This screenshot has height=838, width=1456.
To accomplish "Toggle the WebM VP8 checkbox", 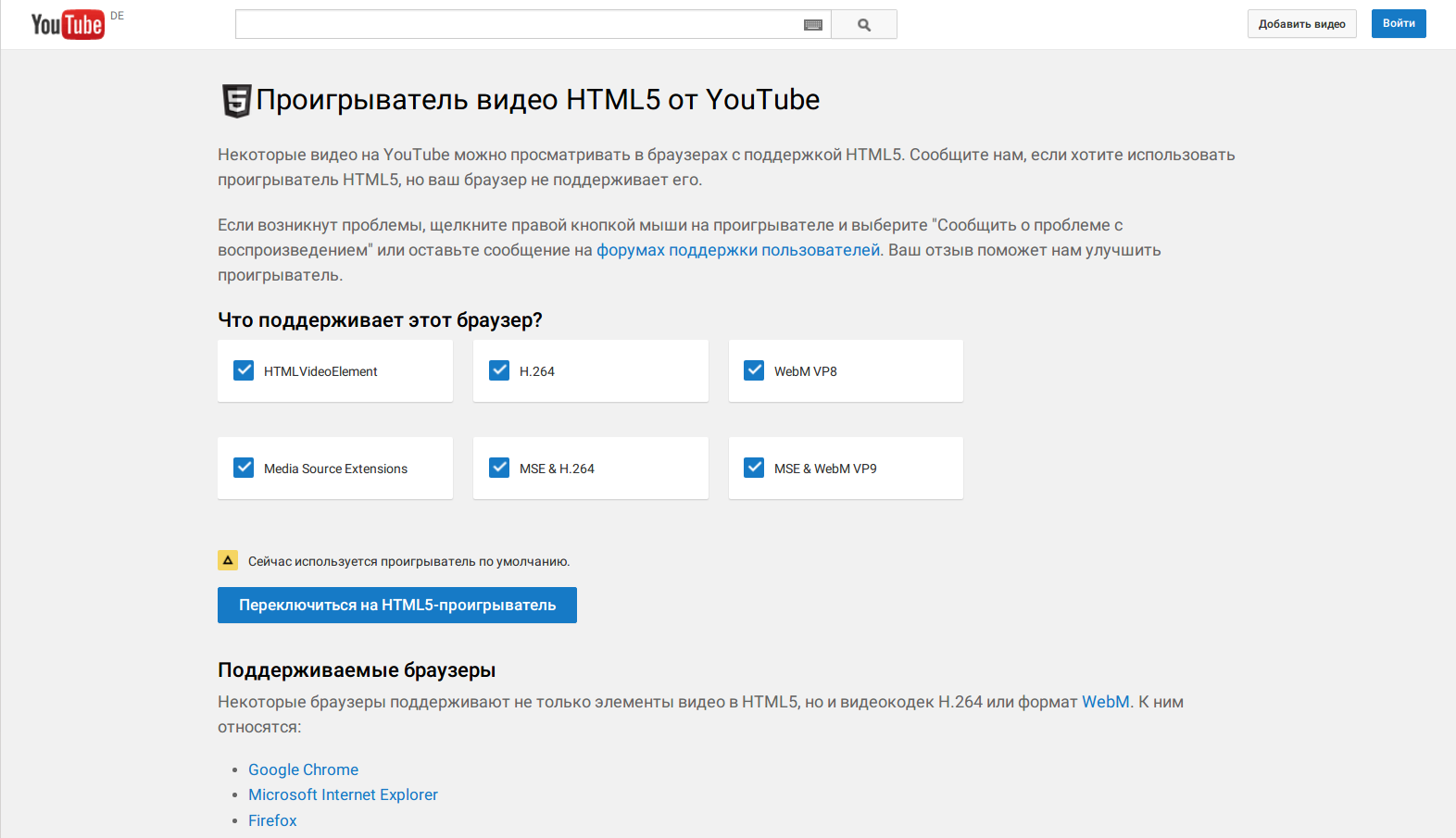I will tap(755, 370).
